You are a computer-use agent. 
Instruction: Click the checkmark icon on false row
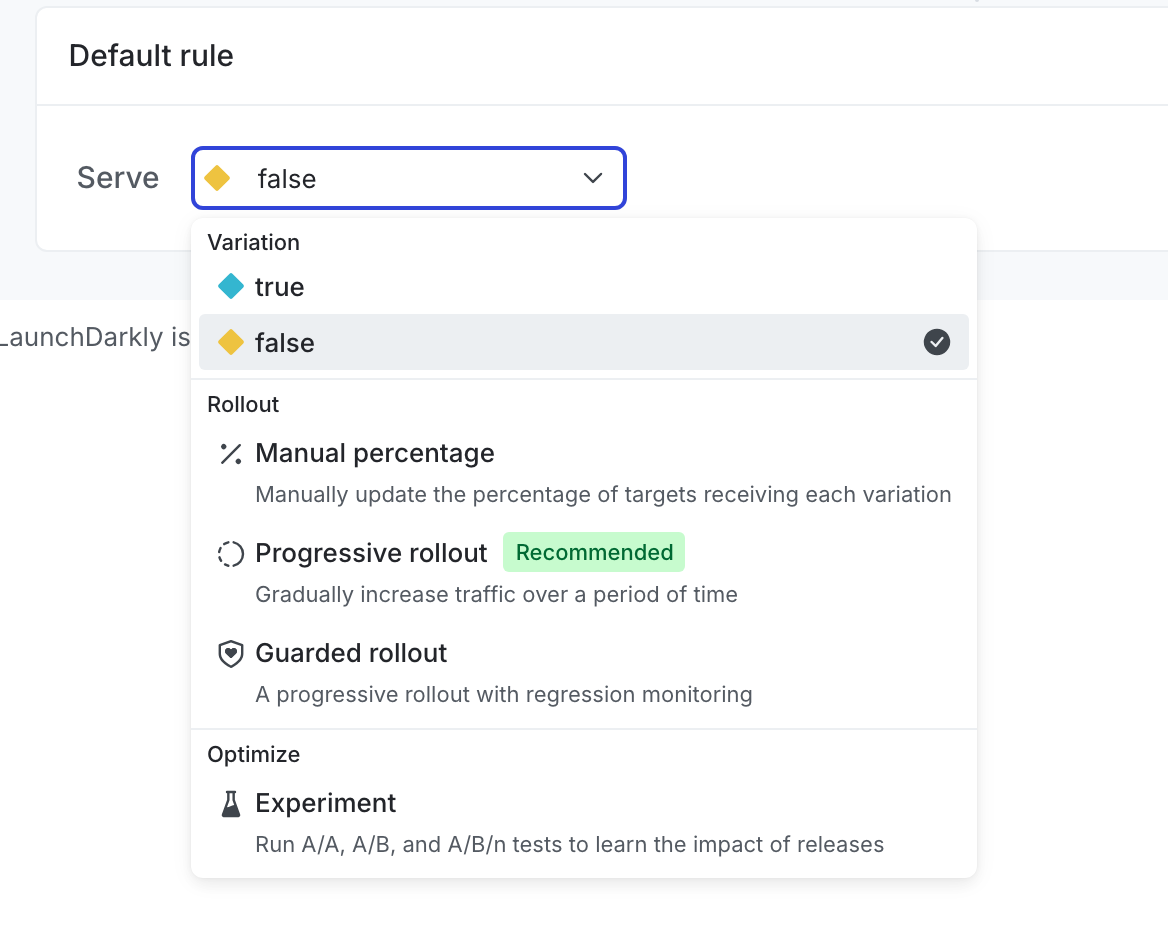point(936,342)
